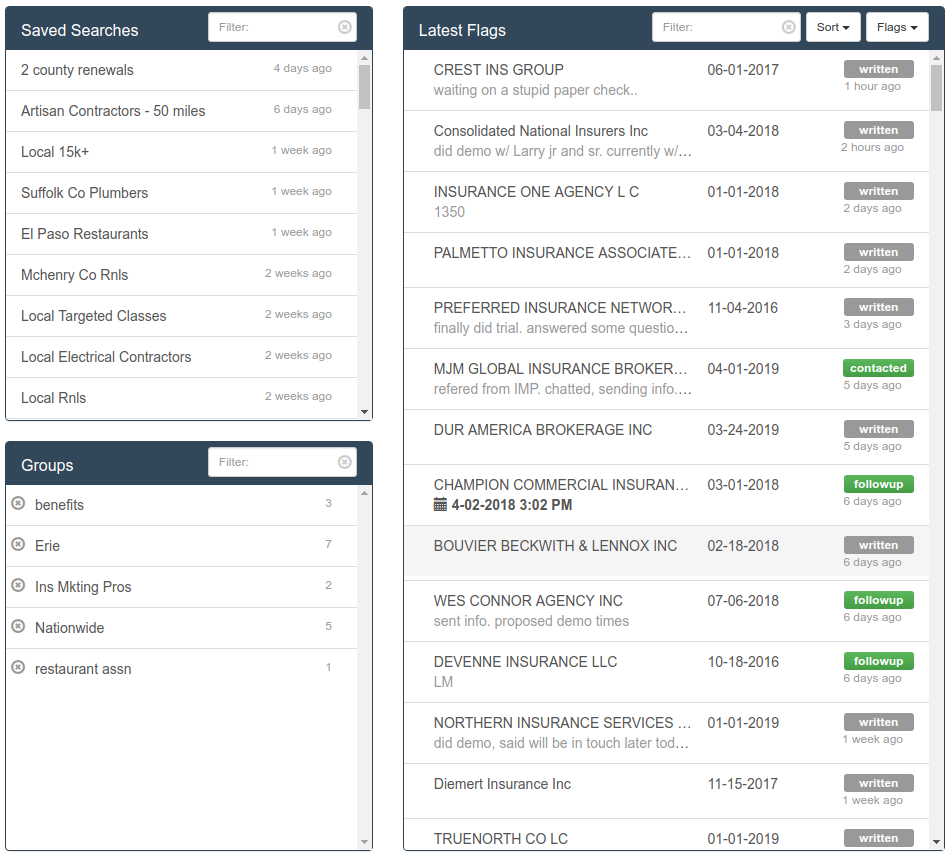Select Diemert Insurance Inc entry
949x856 pixels.
[x=666, y=791]
